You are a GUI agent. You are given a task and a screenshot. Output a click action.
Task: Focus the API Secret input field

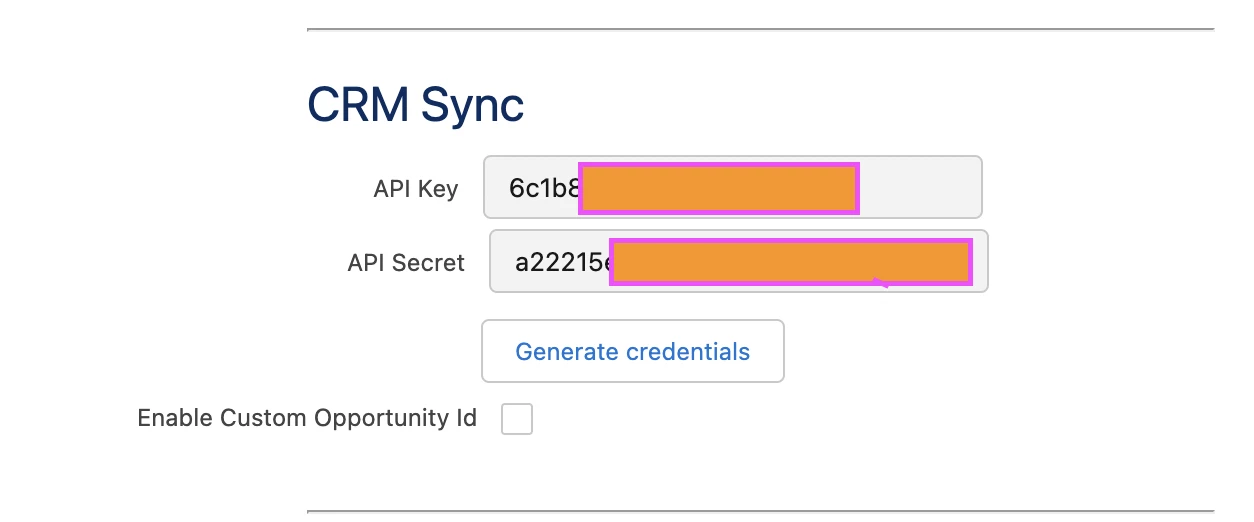738,261
